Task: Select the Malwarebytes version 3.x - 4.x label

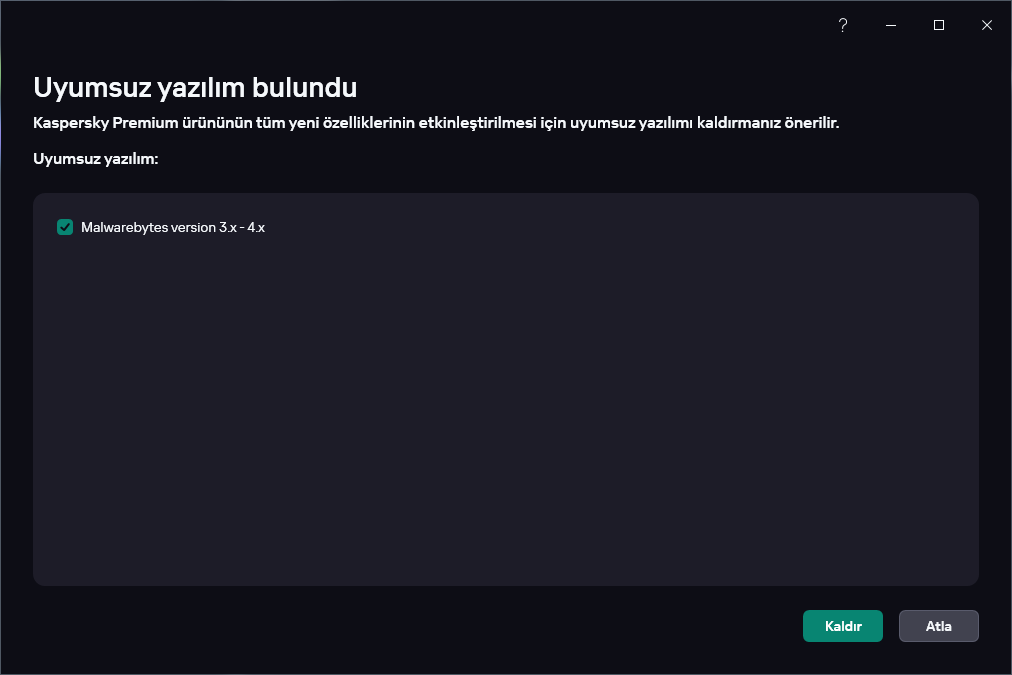Action: pos(172,227)
